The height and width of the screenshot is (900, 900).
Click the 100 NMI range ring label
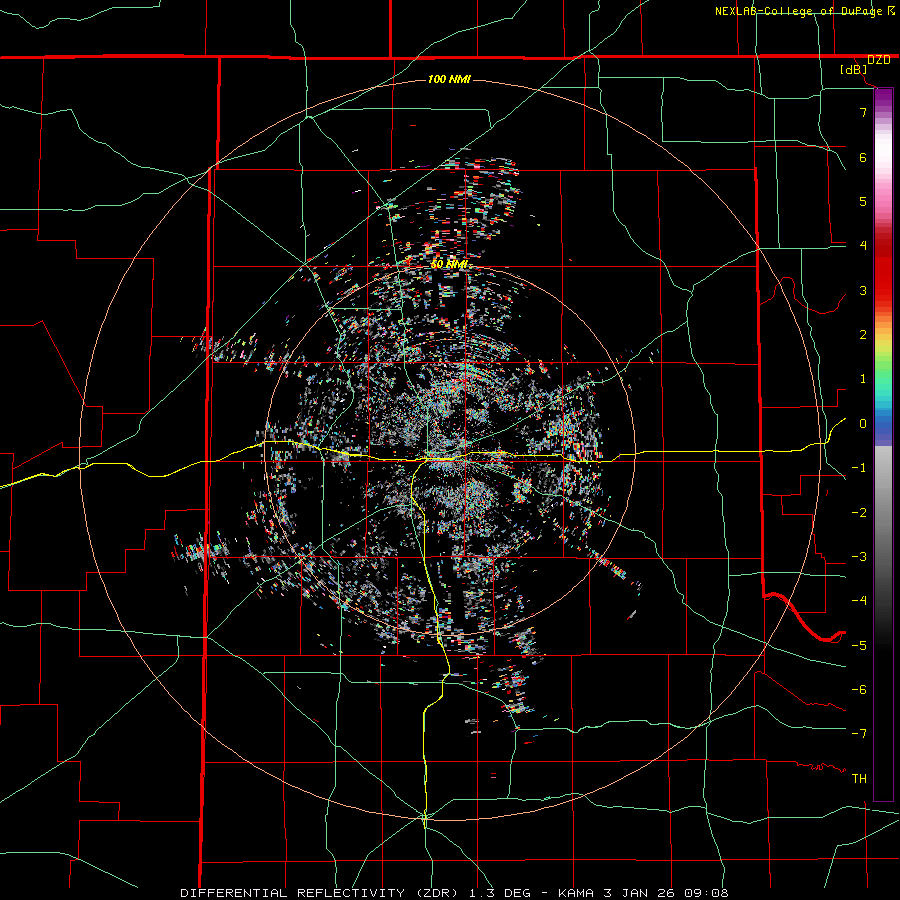[449, 79]
